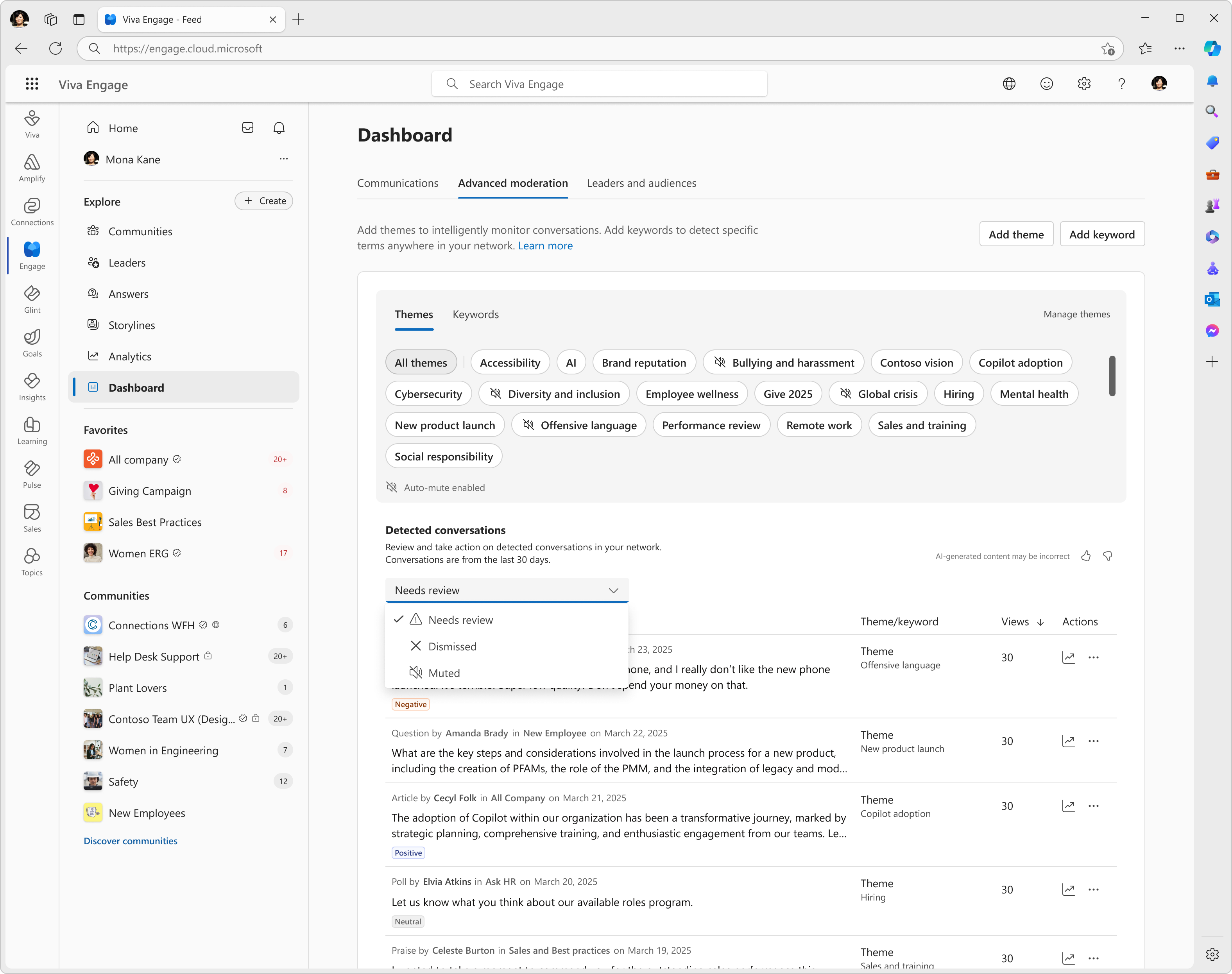Give thumbs down on AI-generated content
Screen dimensions: 1232x974
[x=1108, y=556]
